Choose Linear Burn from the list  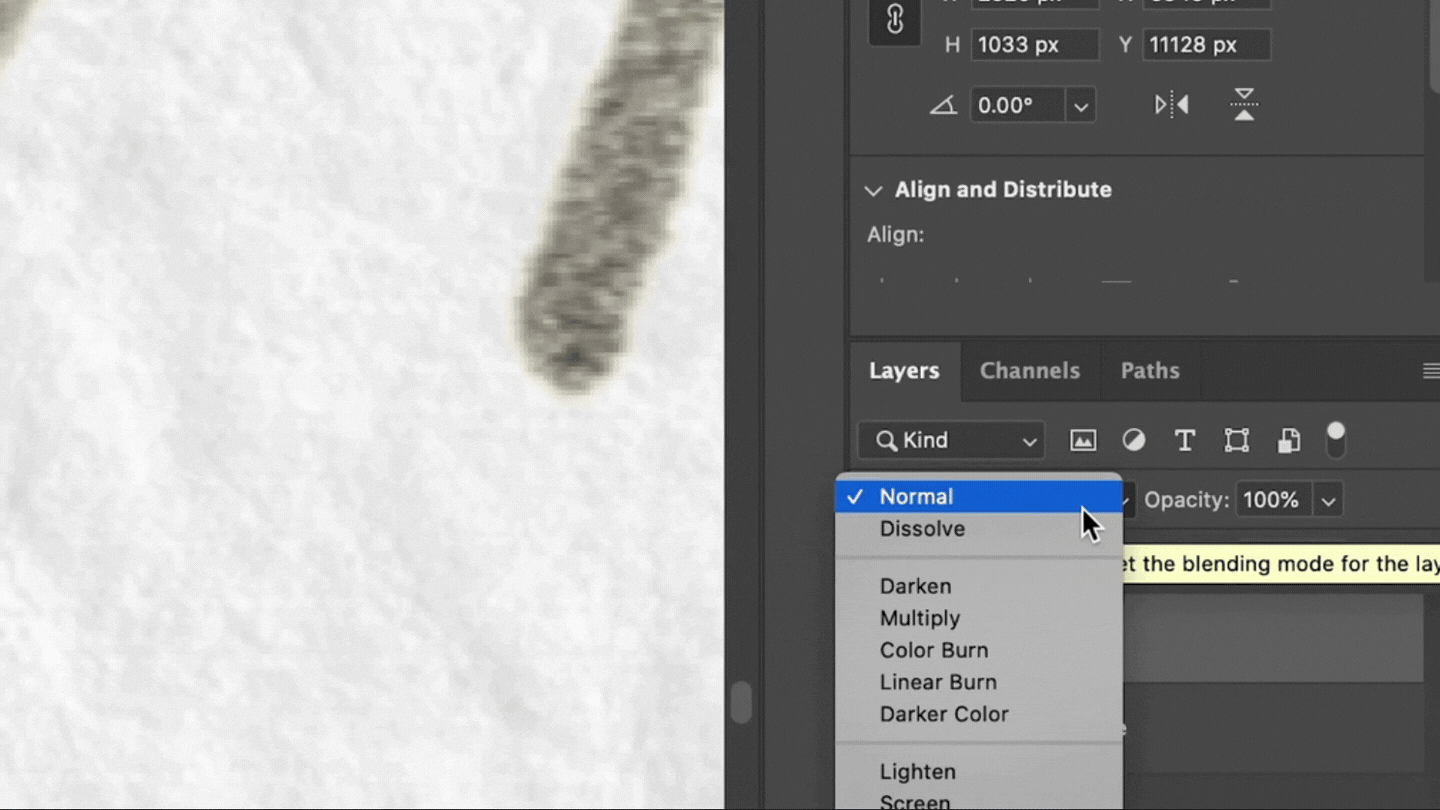point(938,682)
